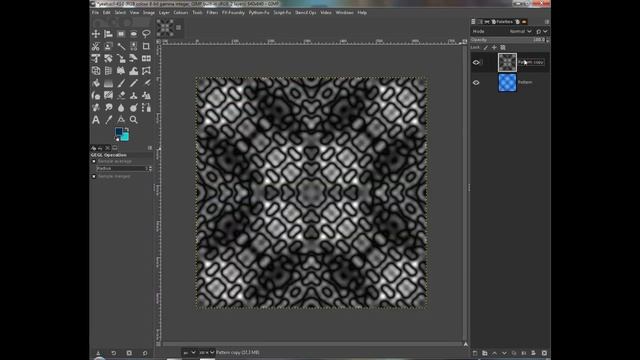The image size is (640, 360).
Task: Raise the layer with the up arrow
Action: [495, 353]
